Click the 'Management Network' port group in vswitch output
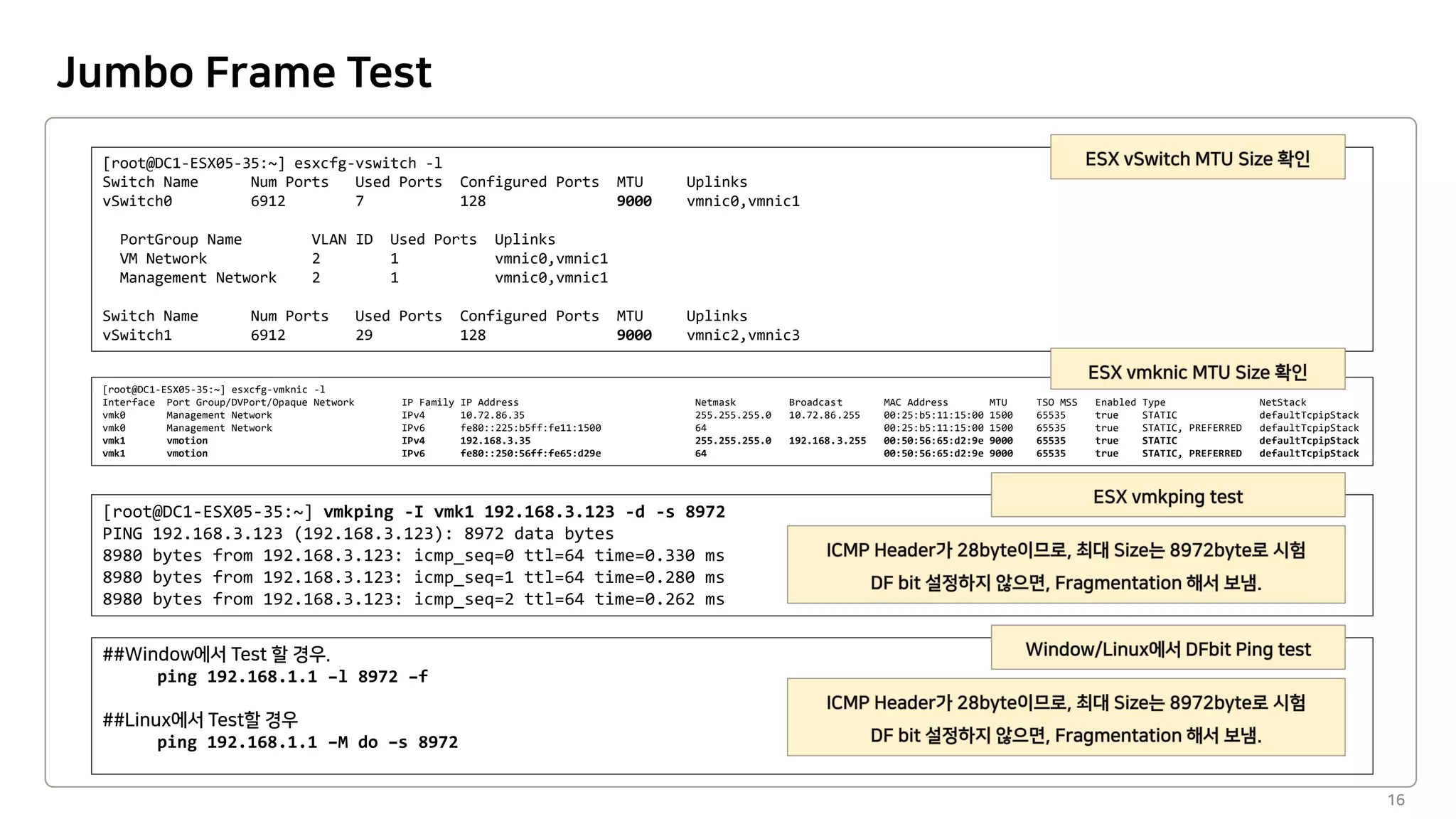The image size is (1456, 819). point(198,278)
